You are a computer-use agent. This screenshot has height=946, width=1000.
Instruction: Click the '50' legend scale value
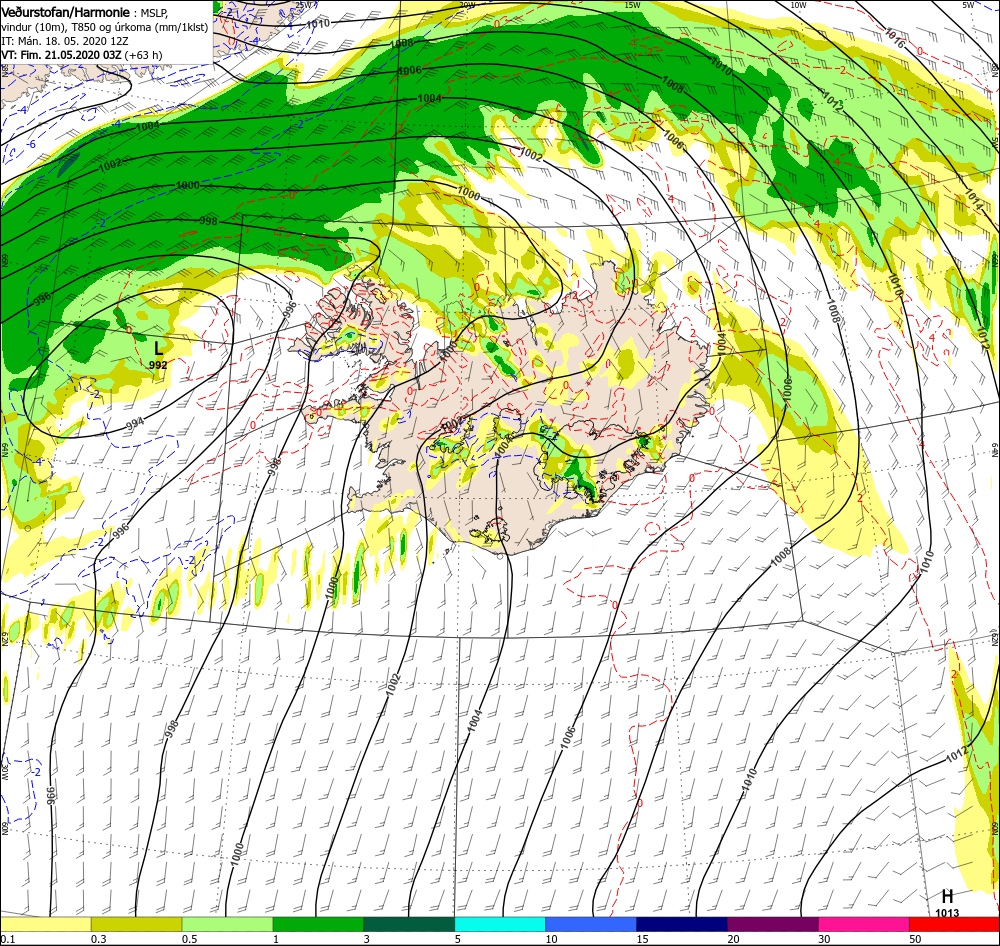pyautogui.click(x=915, y=939)
